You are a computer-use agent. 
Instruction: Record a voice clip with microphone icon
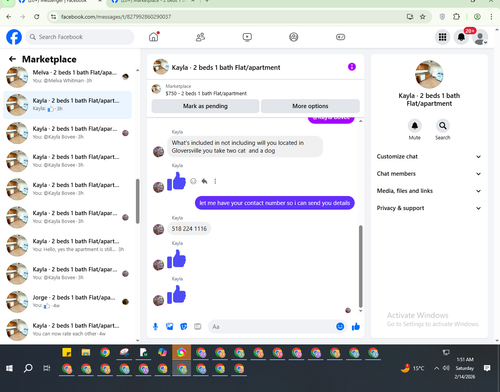click(155, 327)
